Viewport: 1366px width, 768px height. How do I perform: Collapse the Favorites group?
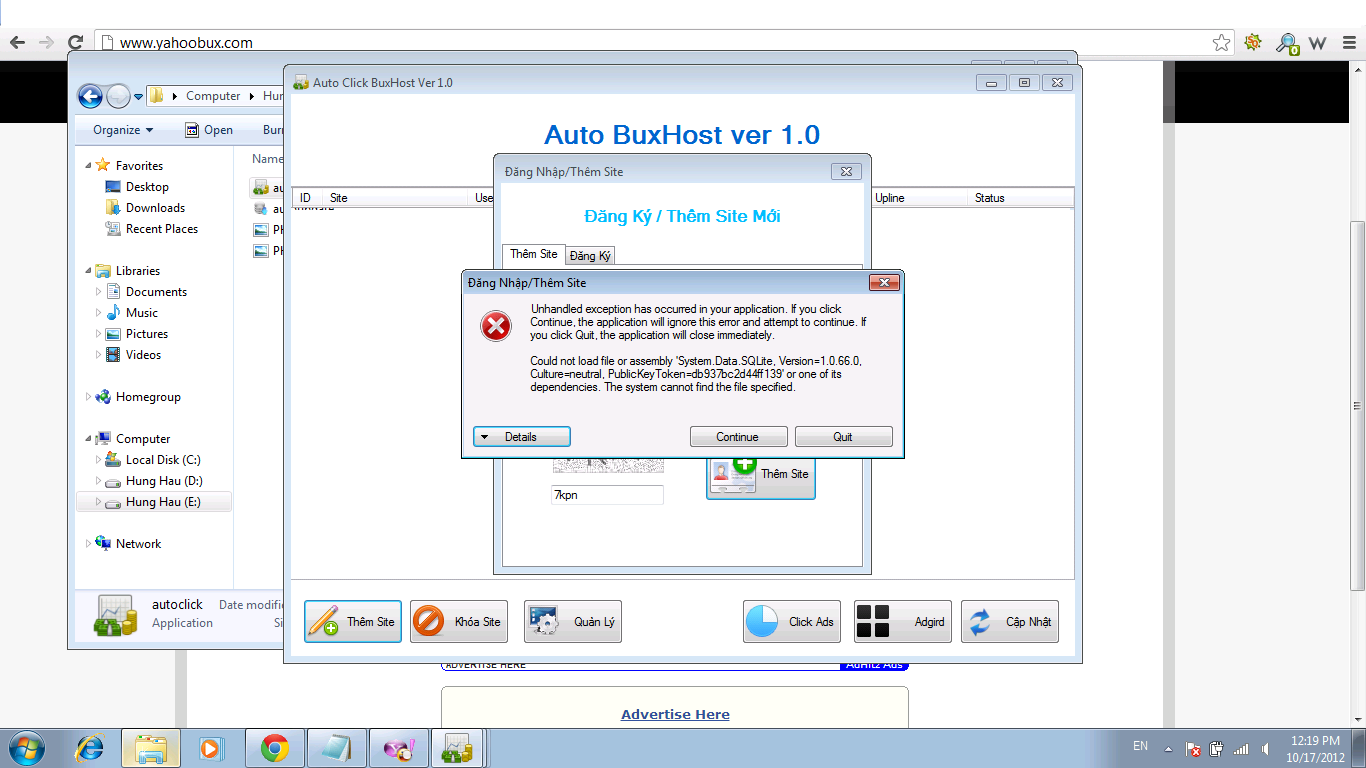pos(88,166)
